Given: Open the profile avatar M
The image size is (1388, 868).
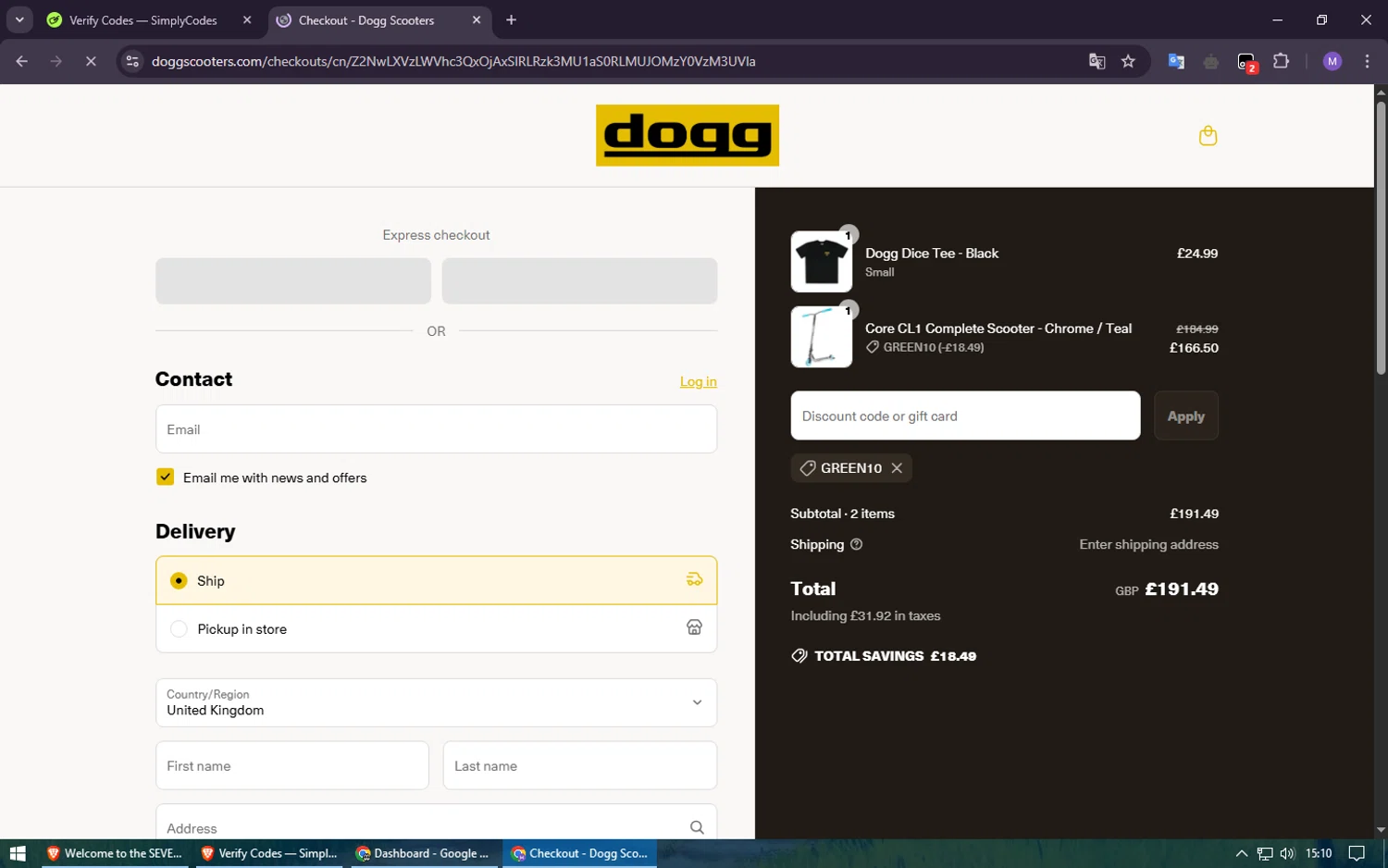Looking at the screenshot, I should [x=1332, y=61].
